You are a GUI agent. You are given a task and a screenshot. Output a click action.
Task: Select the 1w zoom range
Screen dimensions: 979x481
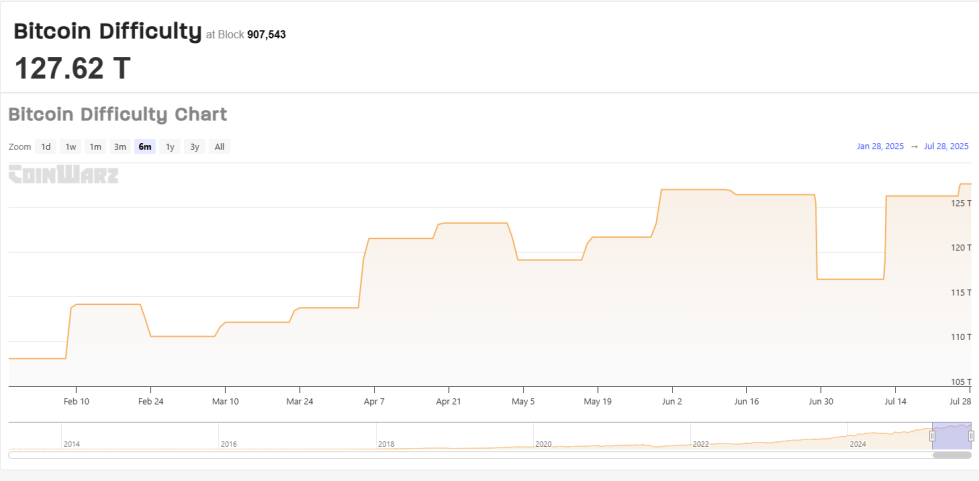[x=70, y=147]
